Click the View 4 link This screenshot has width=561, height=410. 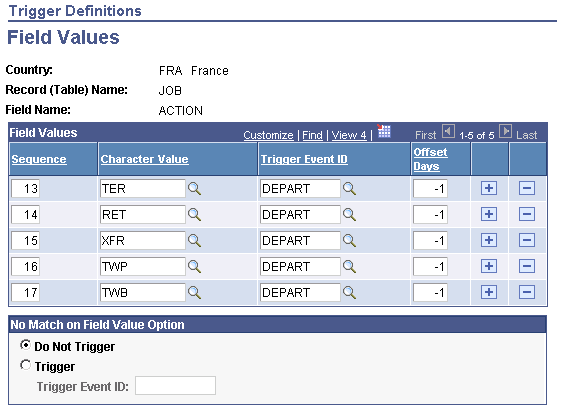tap(349, 135)
